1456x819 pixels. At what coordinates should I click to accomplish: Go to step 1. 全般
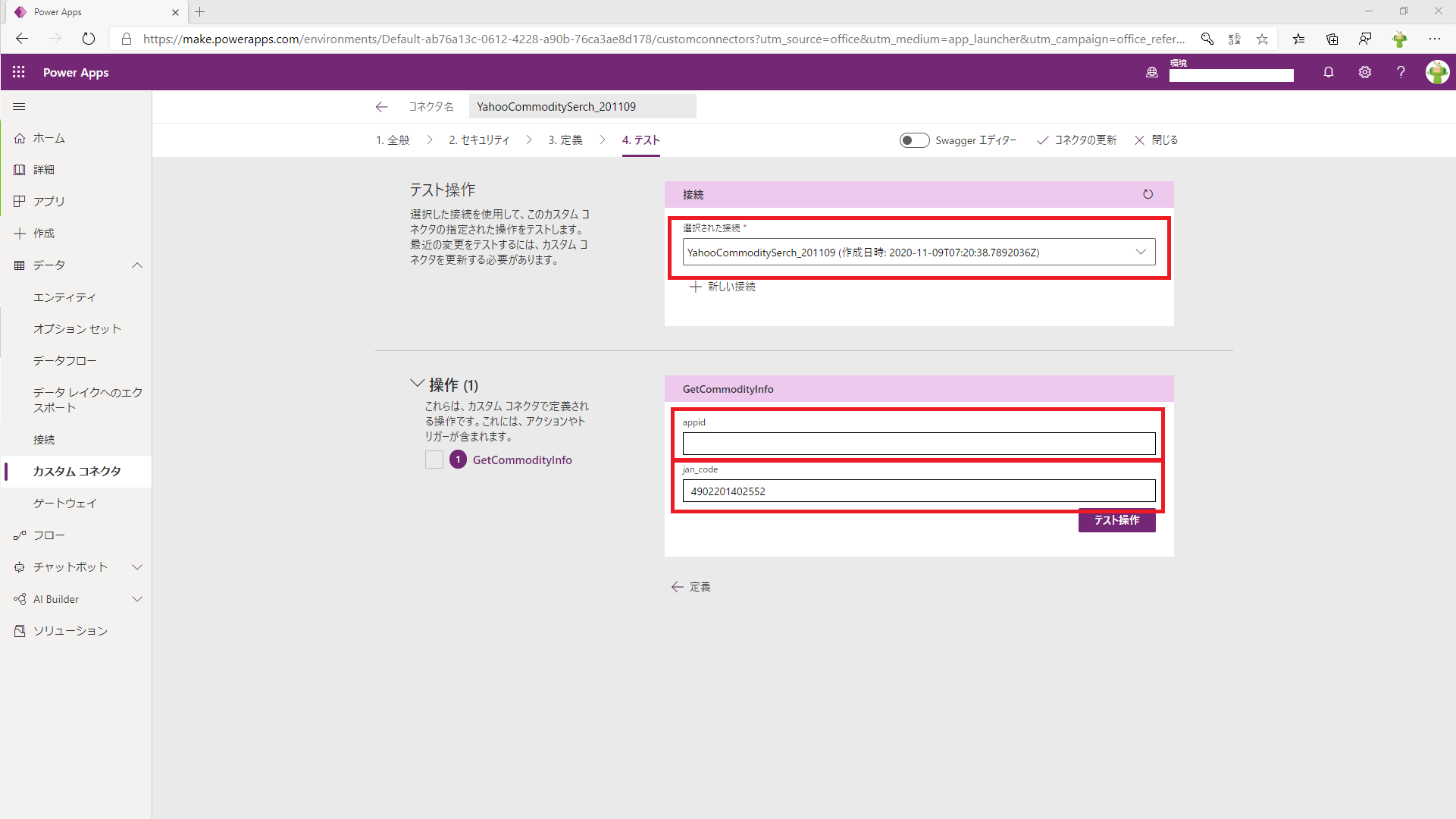tap(393, 140)
